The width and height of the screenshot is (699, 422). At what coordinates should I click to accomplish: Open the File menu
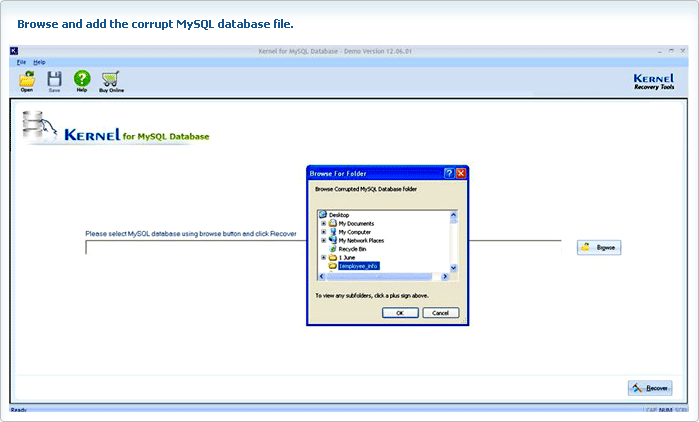point(21,62)
